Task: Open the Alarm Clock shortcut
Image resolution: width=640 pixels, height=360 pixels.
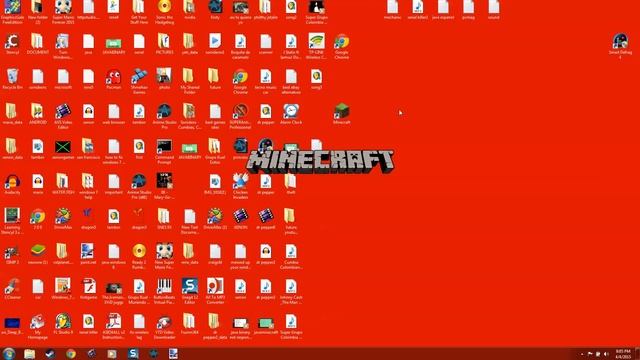Action: click(291, 114)
